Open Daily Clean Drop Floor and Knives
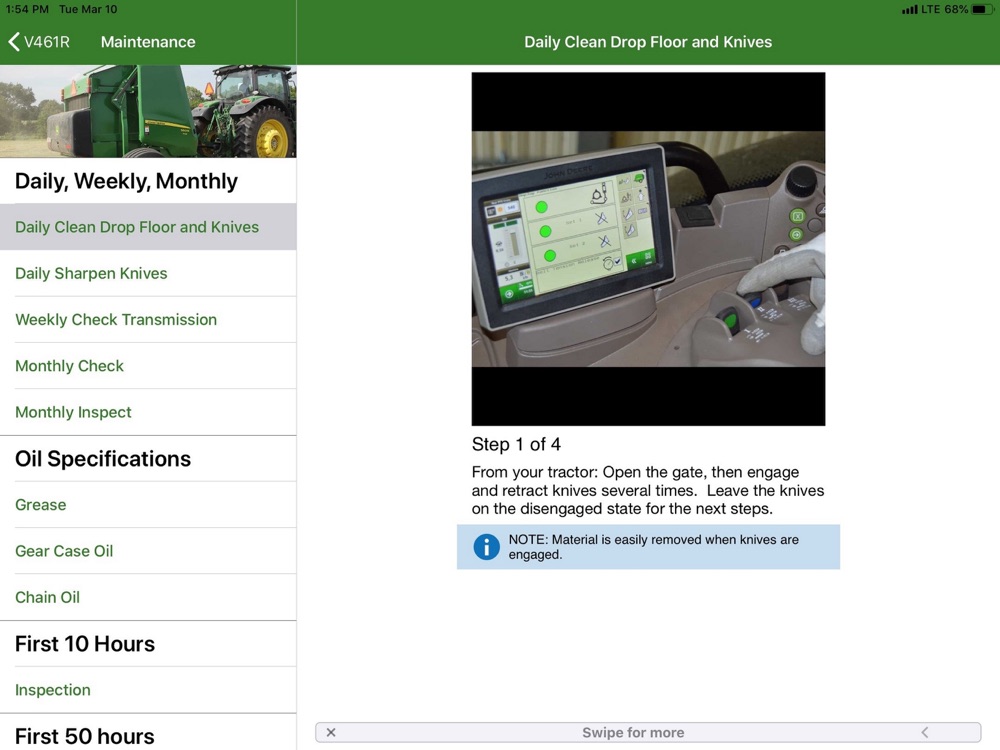 137,227
